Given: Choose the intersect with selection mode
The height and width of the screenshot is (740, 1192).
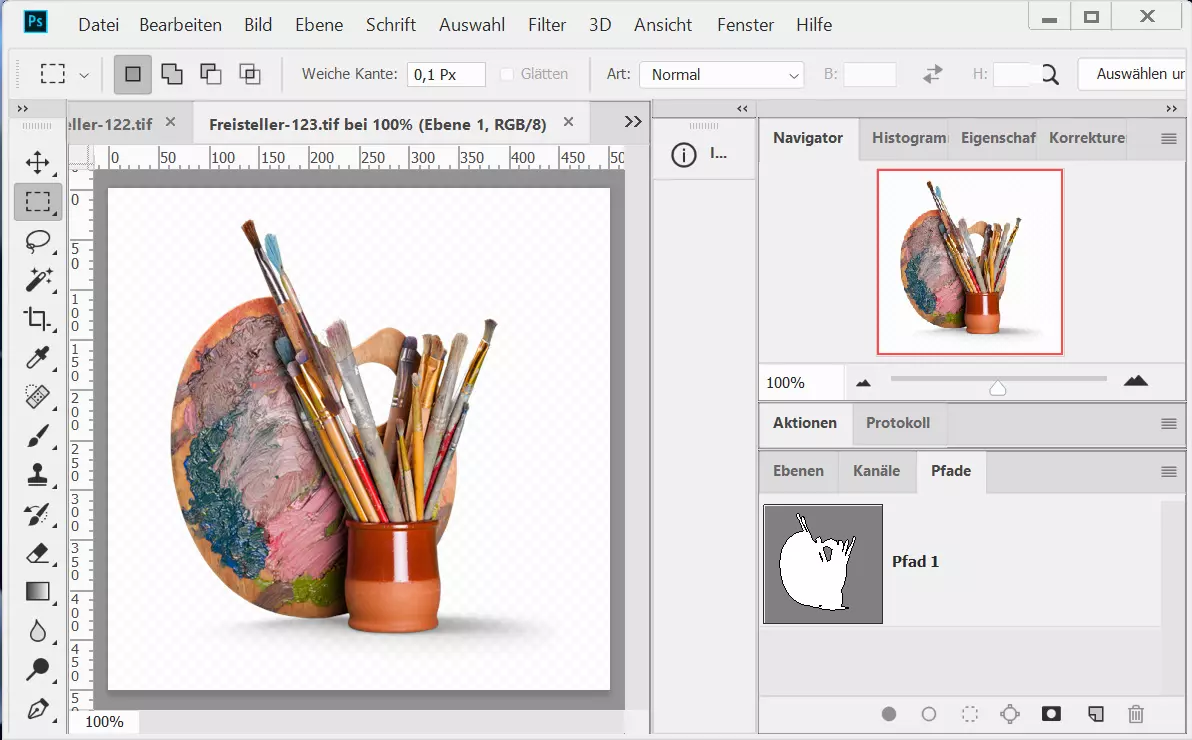Looking at the screenshot, I should 249,74.
